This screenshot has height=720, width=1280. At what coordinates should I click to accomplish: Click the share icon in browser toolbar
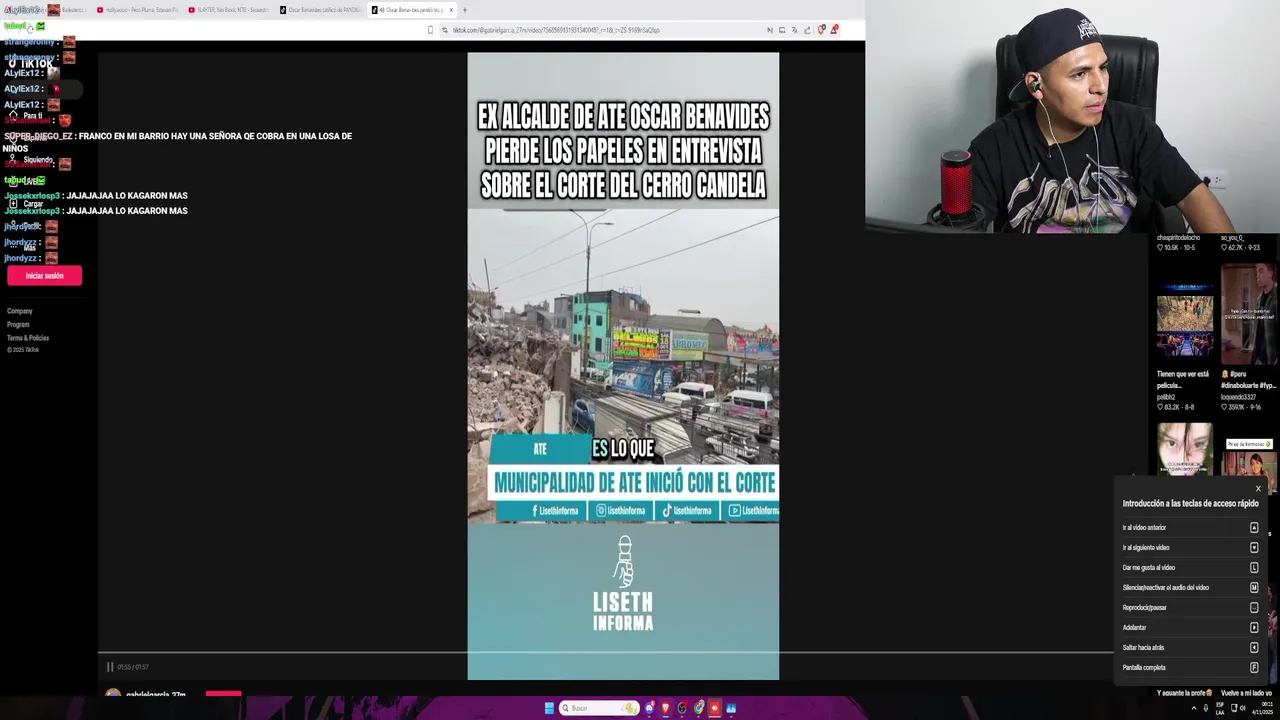(807, 30)
